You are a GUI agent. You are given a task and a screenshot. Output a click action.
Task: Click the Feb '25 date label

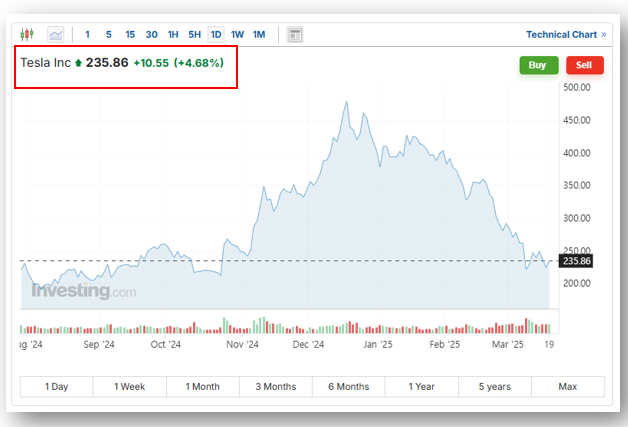click(445, 344)
